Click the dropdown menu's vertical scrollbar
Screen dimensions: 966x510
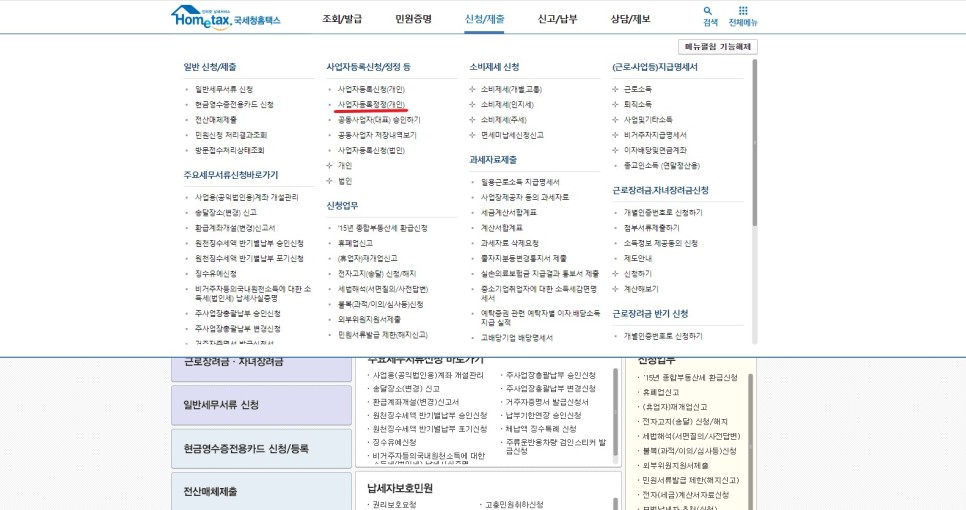(x=755, y=143)
